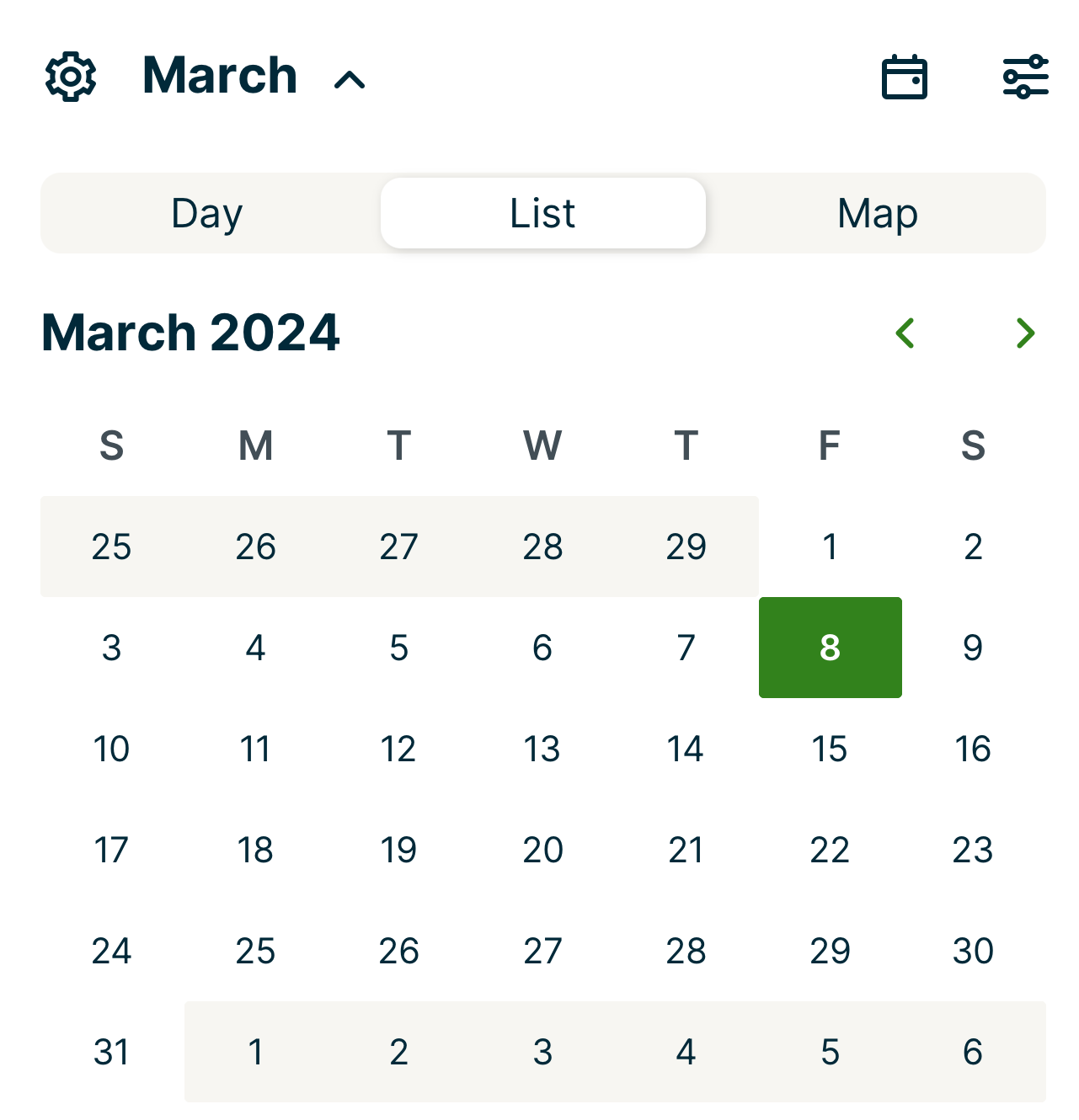The image size is (1079, 1120).
Task: Select March 31 on the calendar
Action: point(112,1052)
